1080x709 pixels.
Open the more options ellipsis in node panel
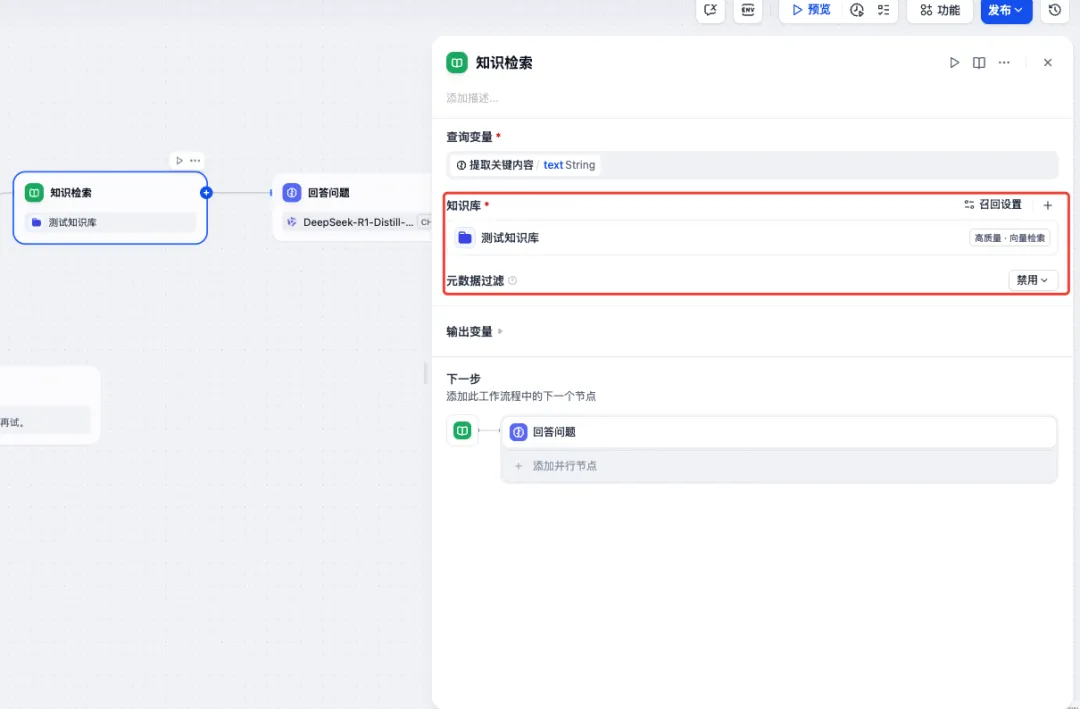click(x=1004, y=62)
